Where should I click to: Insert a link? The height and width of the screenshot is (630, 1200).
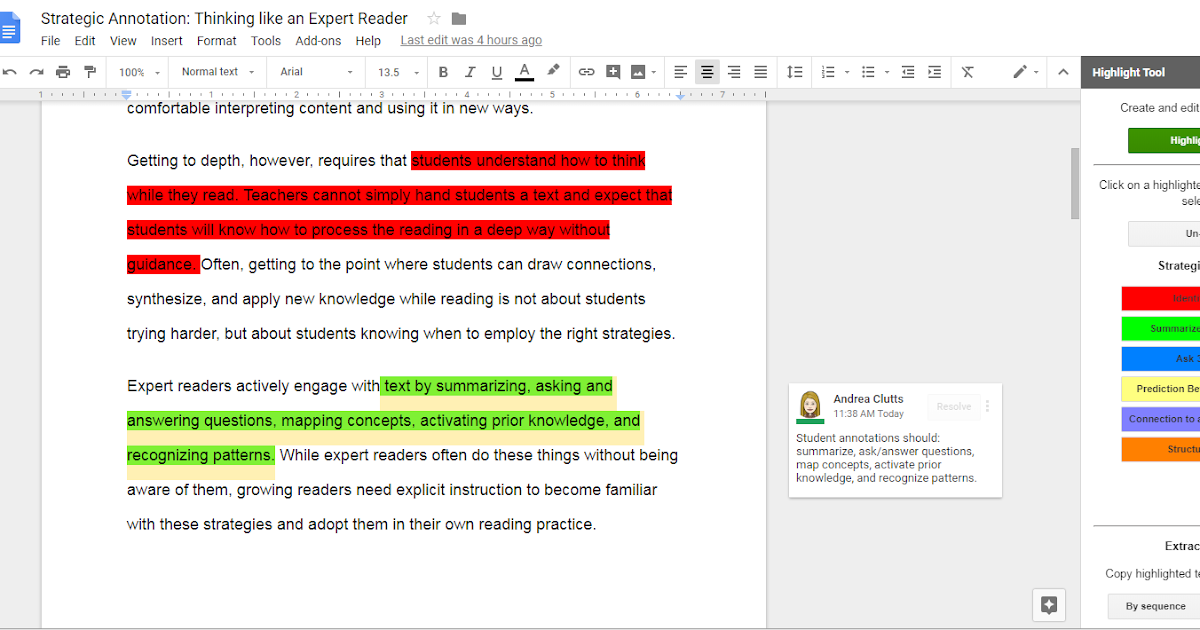[x=586, y=71]
